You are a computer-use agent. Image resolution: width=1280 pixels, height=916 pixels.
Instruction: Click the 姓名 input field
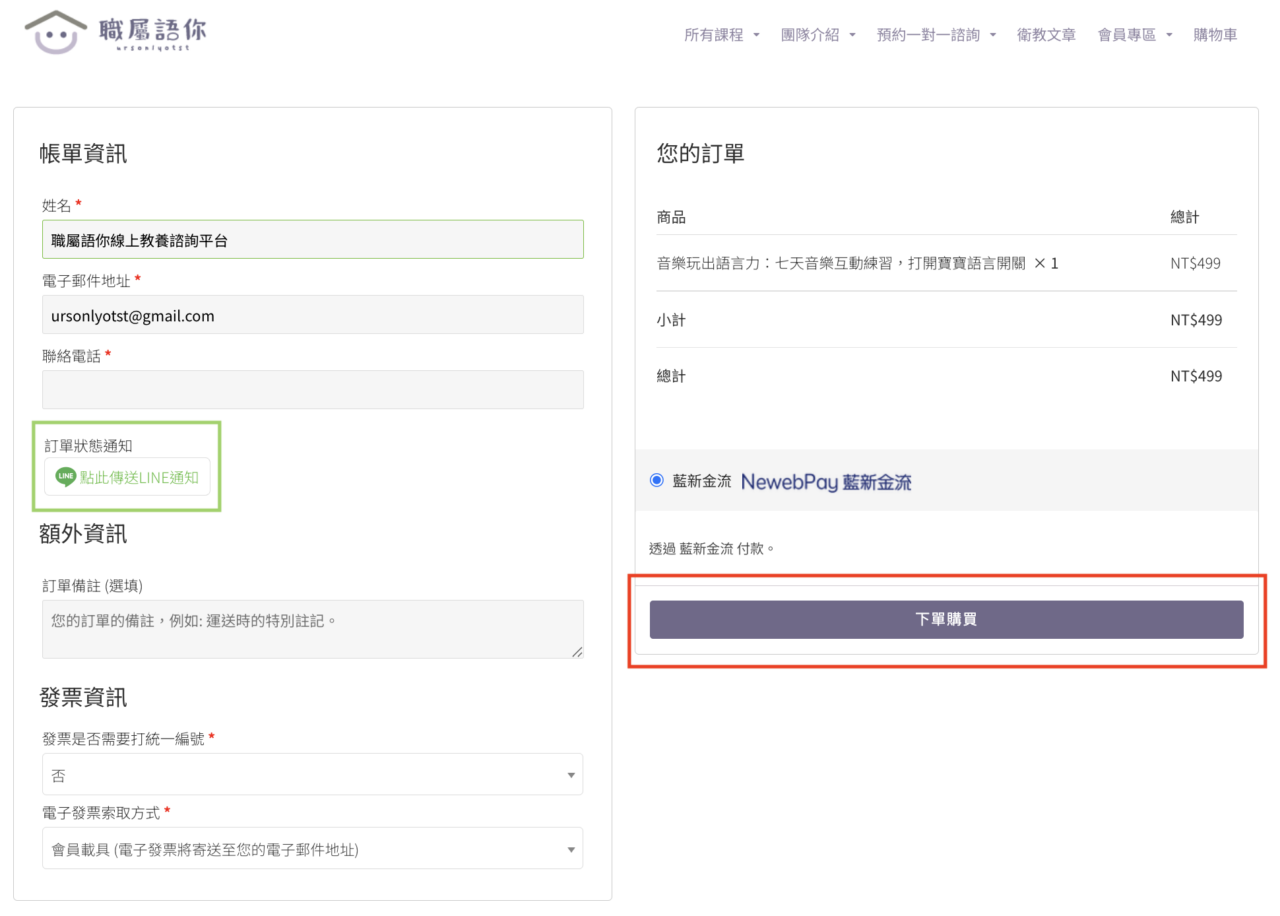click(x=312, y=240)
